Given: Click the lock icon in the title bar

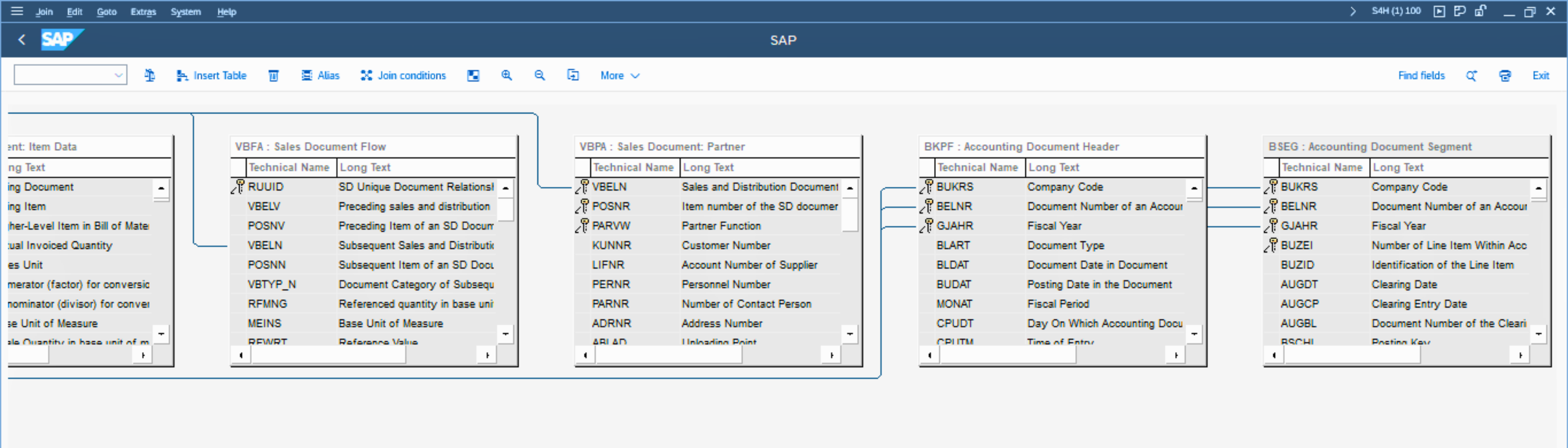Looking at the screenshot, I should click(x=1480, y=11).
